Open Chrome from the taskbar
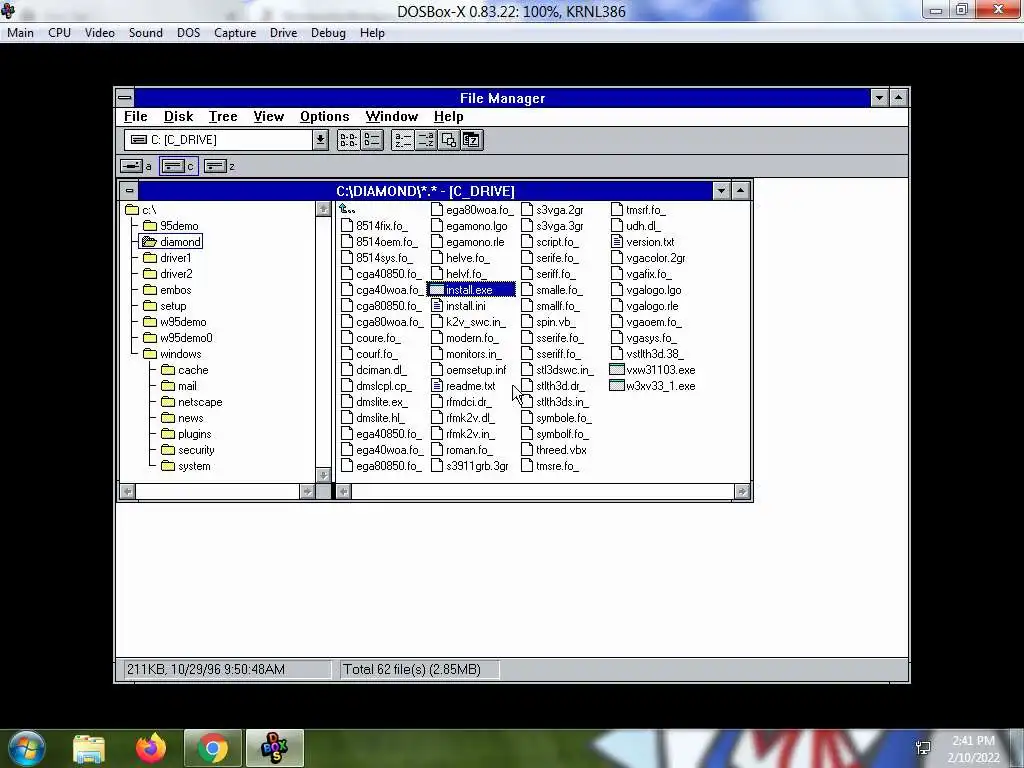Screen dimensions: 1024x768 [x=212, y=748]
